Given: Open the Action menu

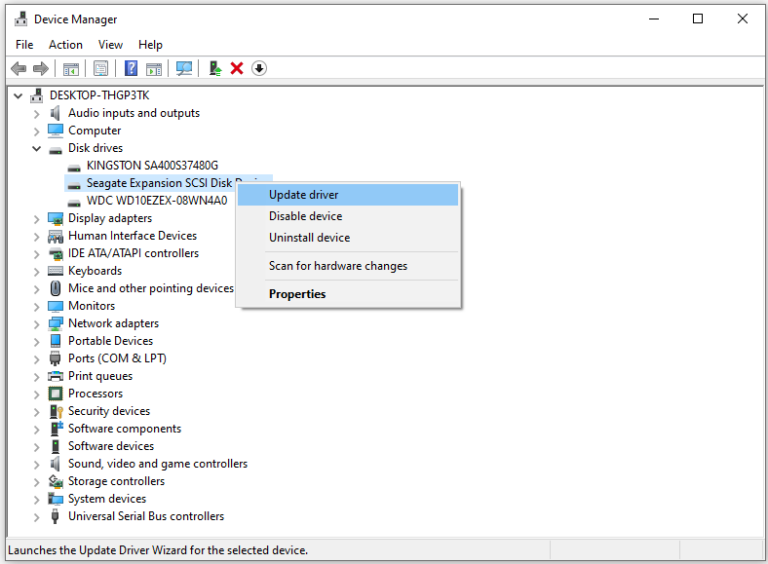Looking at the screenshot, I should (66, 45).
